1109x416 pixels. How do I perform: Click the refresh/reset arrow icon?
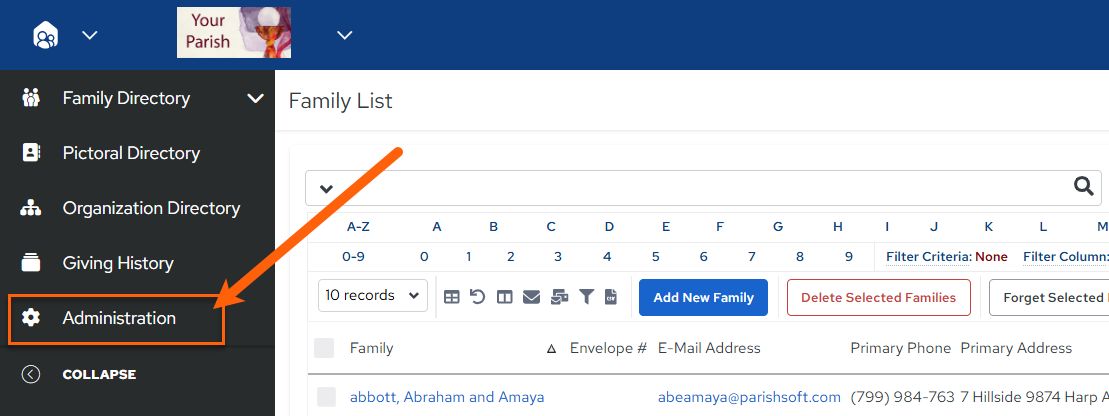[477, 296]
